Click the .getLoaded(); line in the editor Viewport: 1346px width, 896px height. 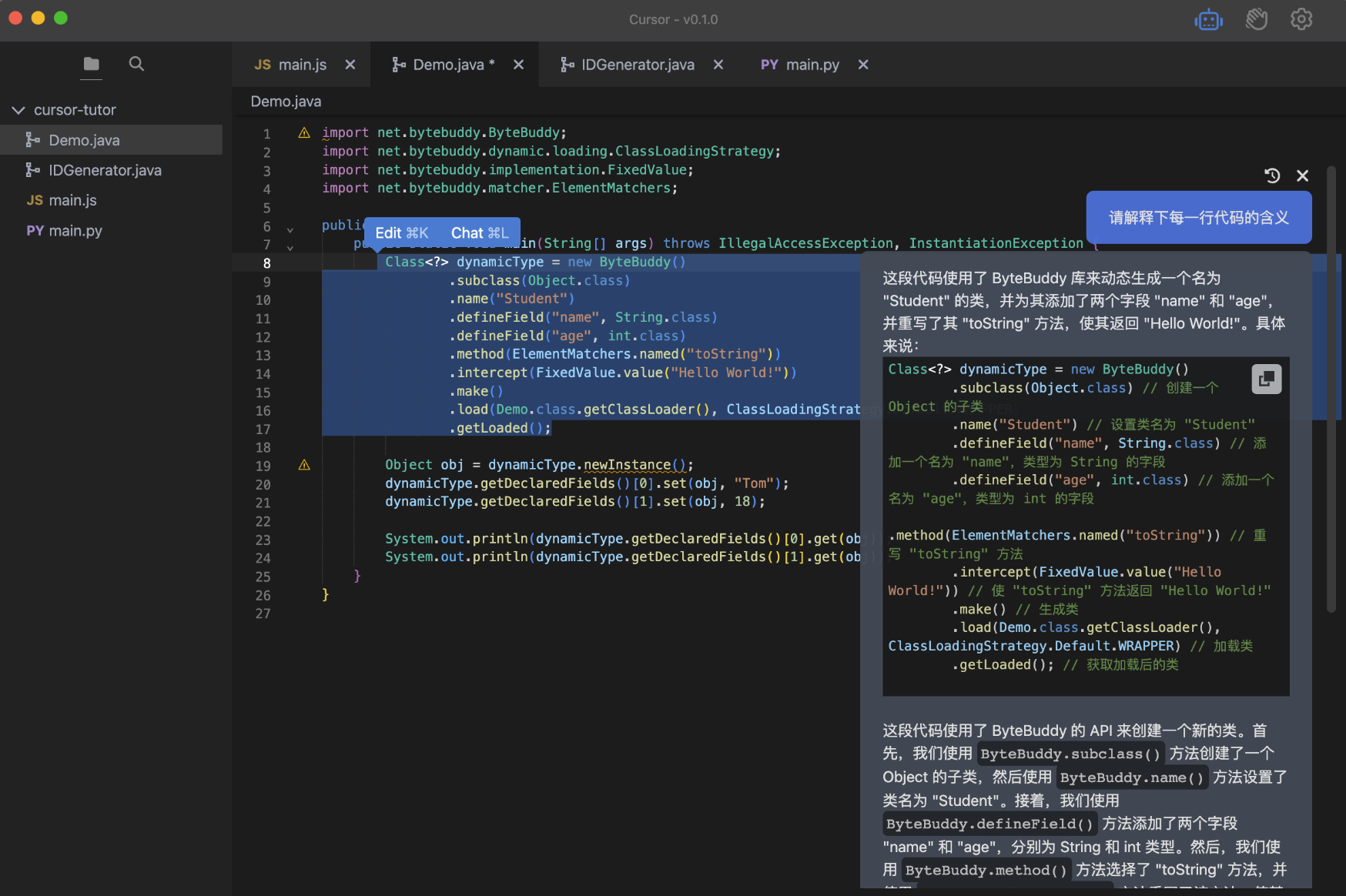click(501, 429)
